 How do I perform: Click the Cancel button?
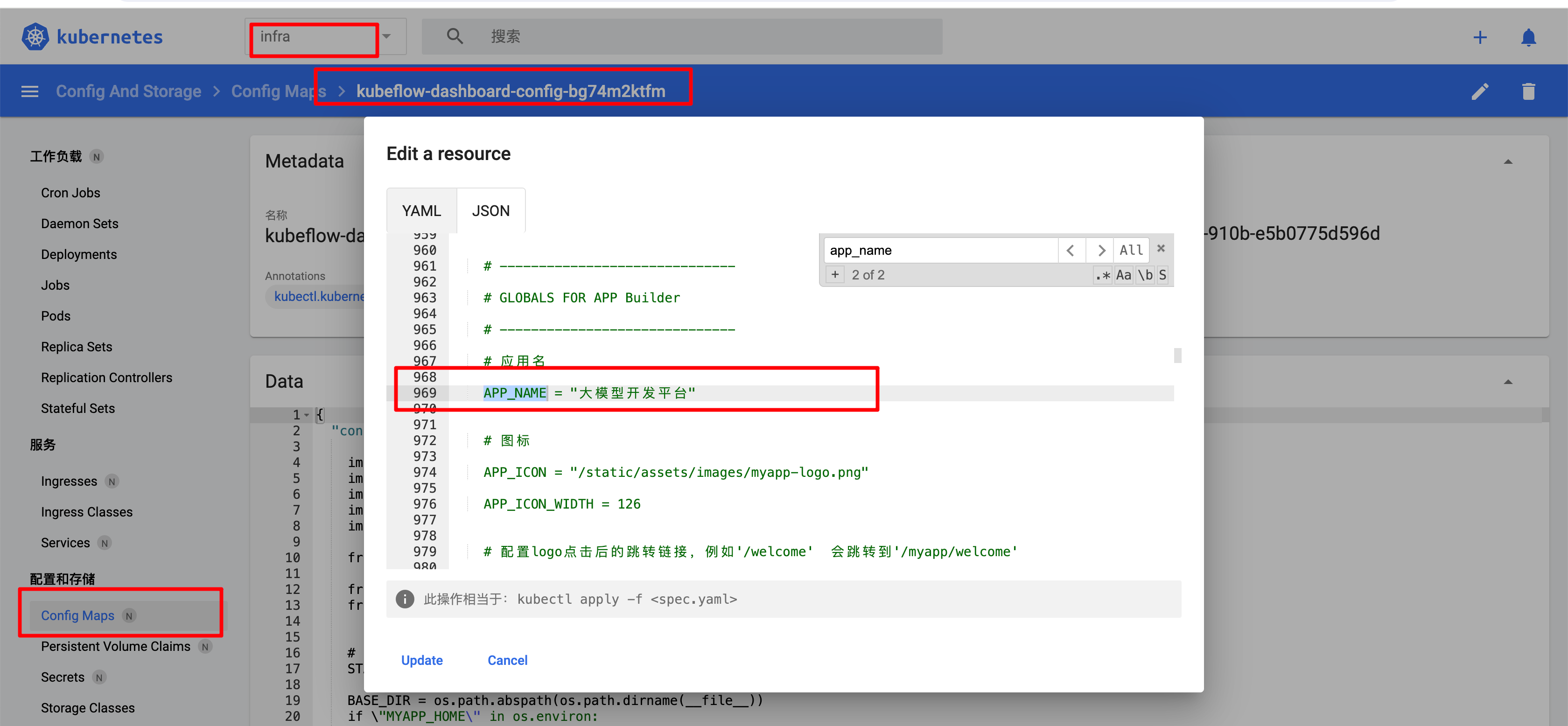507,660
